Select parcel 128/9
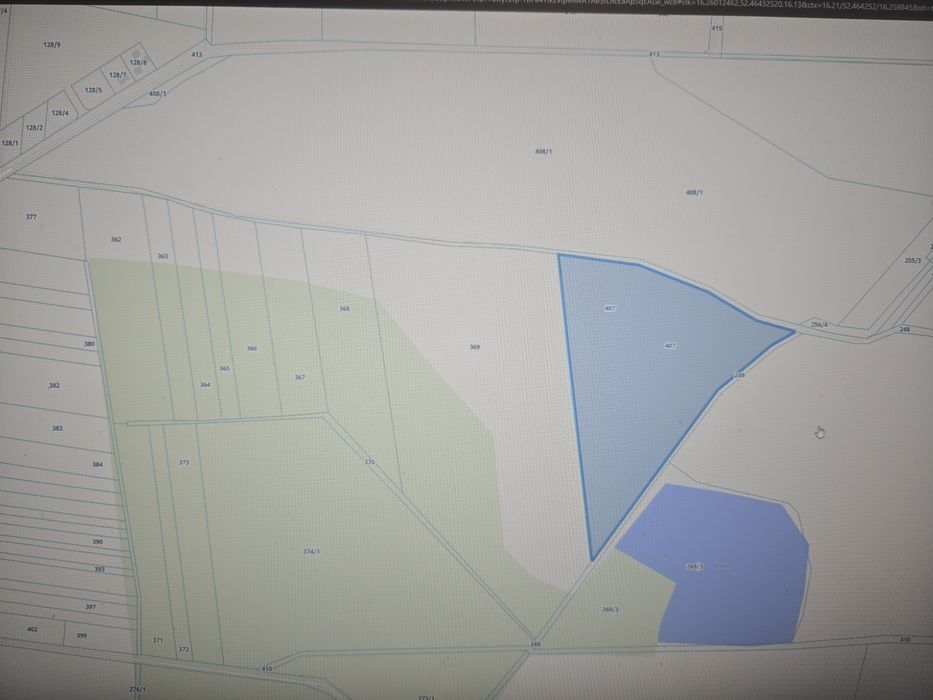 tap(52, 45)
